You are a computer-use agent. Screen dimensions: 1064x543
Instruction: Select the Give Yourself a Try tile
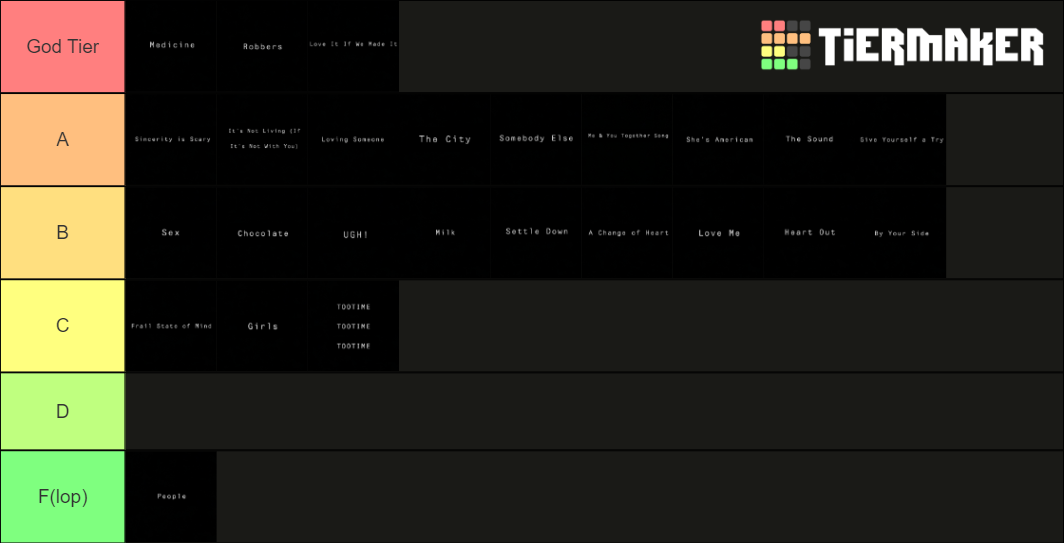(x=900, y=139)
